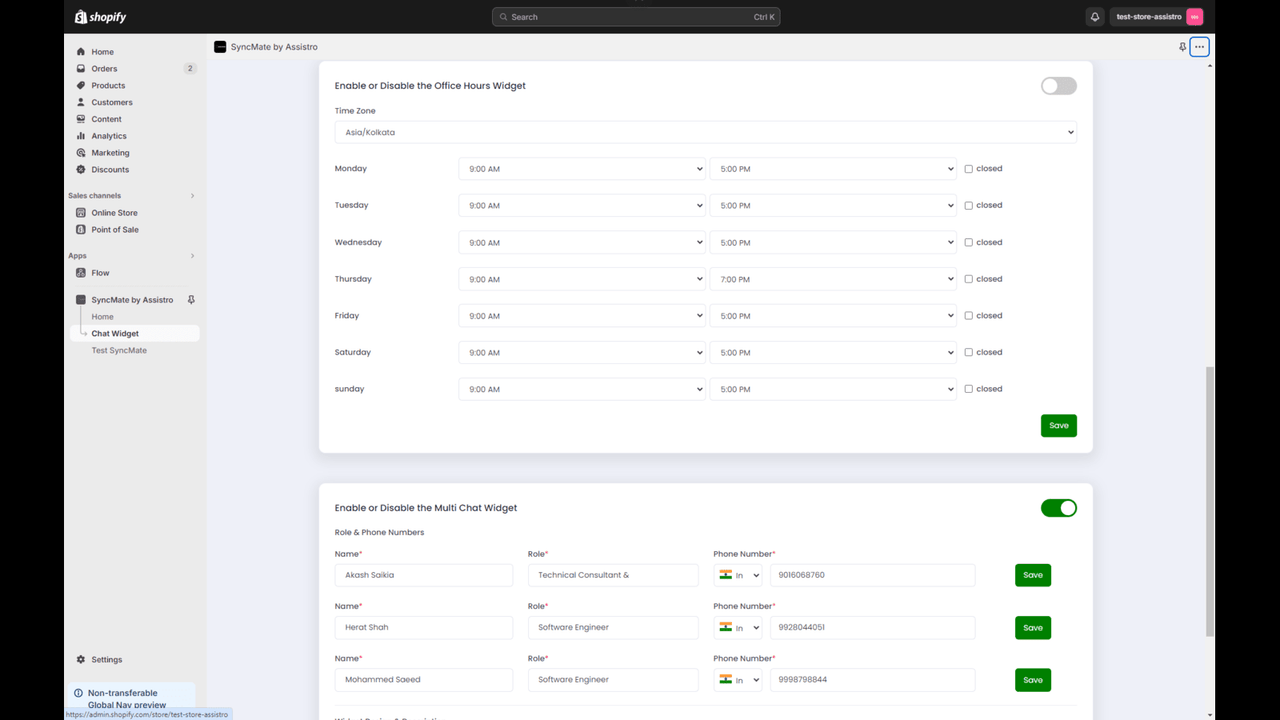Click the Home sidebar icon
1280x720 pixels.
click(x=81, y=52)
